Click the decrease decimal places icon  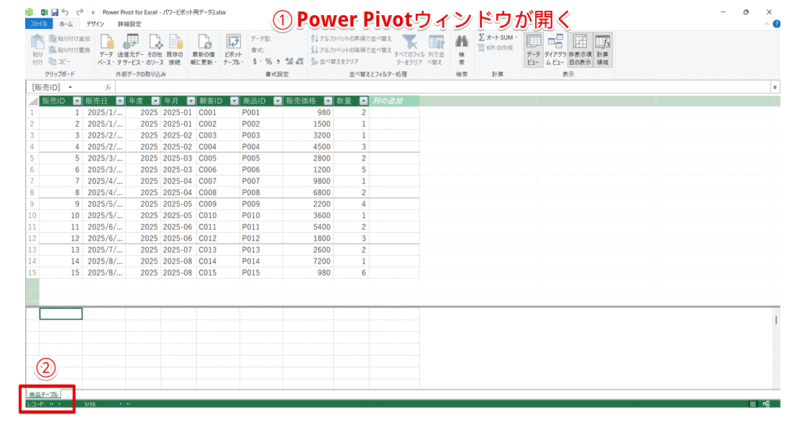[x=299, y=61]
